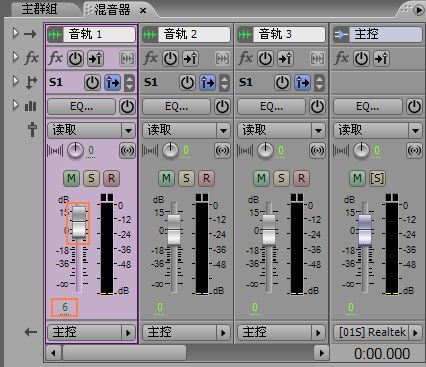Toggle fx power for 音轨 1

point(75,59)
